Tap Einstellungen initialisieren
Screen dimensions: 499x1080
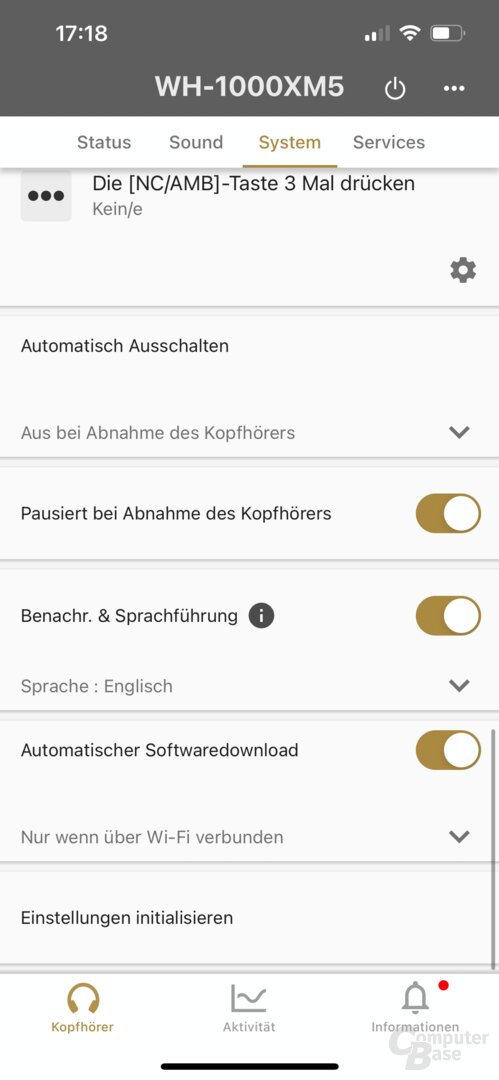pos(249,917)
